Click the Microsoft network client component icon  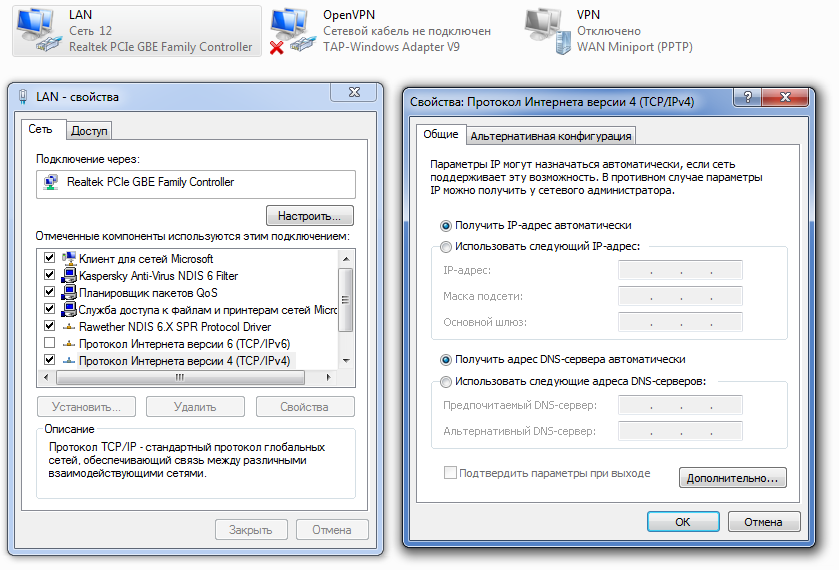click(69, 259)
